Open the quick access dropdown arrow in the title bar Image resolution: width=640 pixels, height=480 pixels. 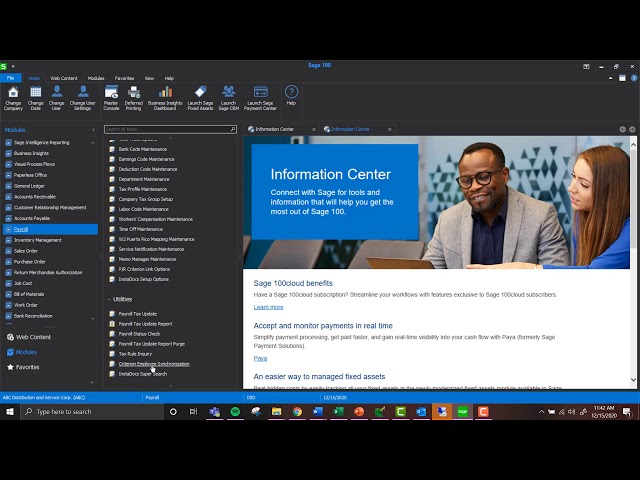pyautogui.click(x=13, y=66)
